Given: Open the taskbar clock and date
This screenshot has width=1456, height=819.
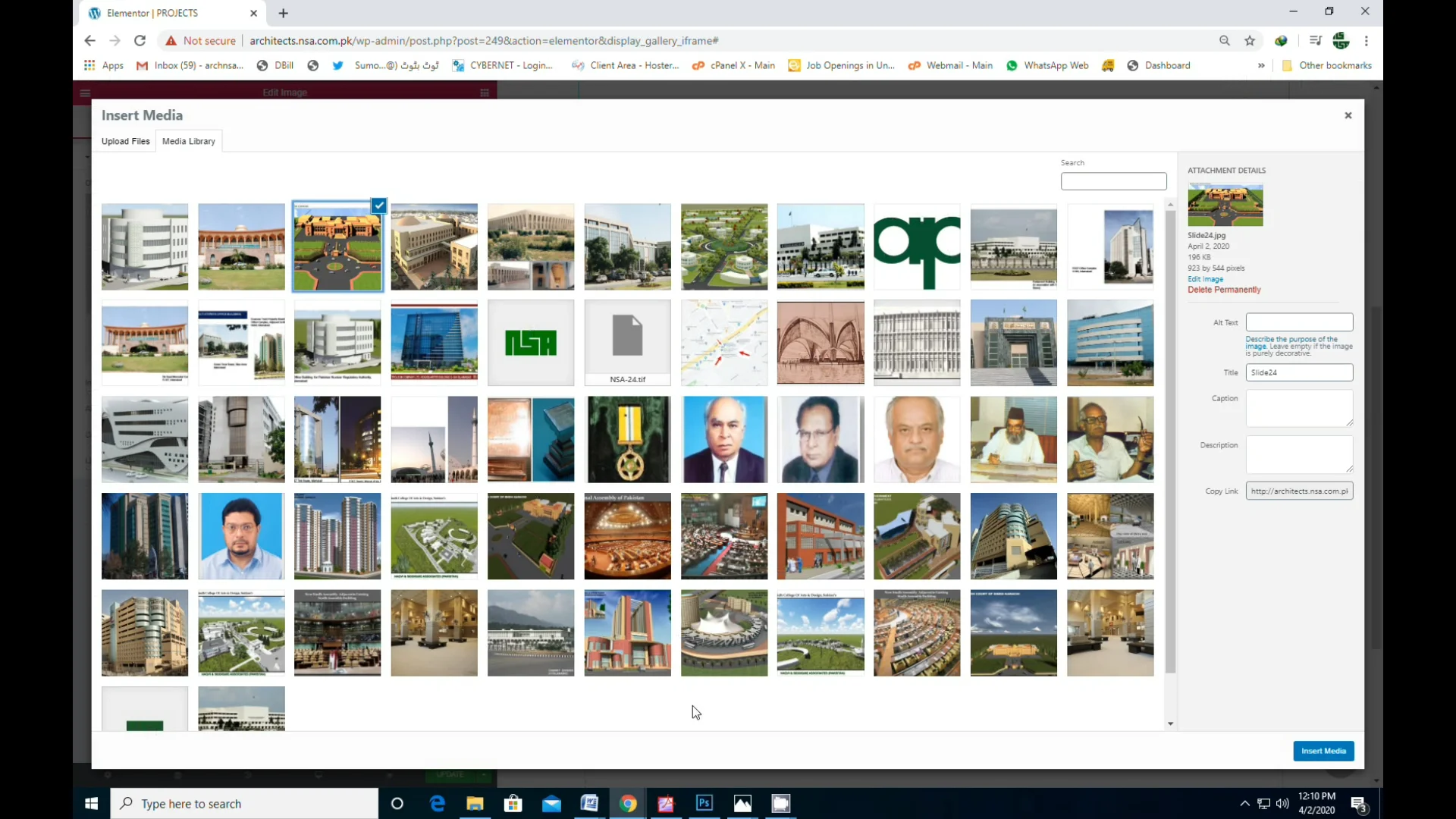Looking at the screenshot, I should (x=1316, y=804).
